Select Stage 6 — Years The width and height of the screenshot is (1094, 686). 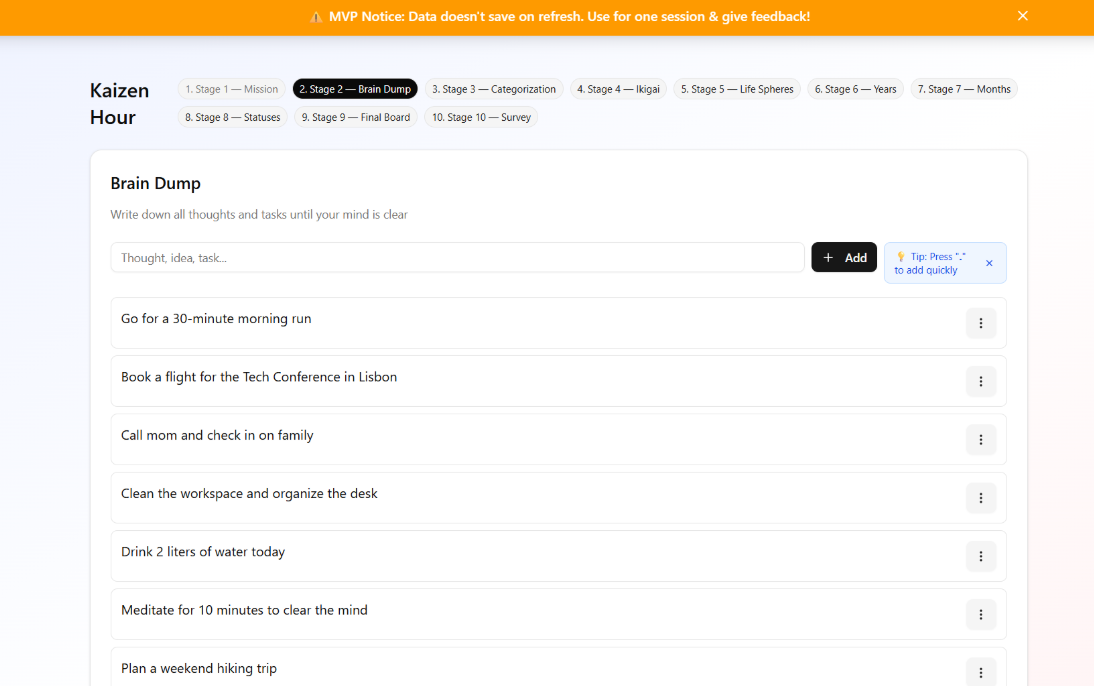(x=855, y=88)
